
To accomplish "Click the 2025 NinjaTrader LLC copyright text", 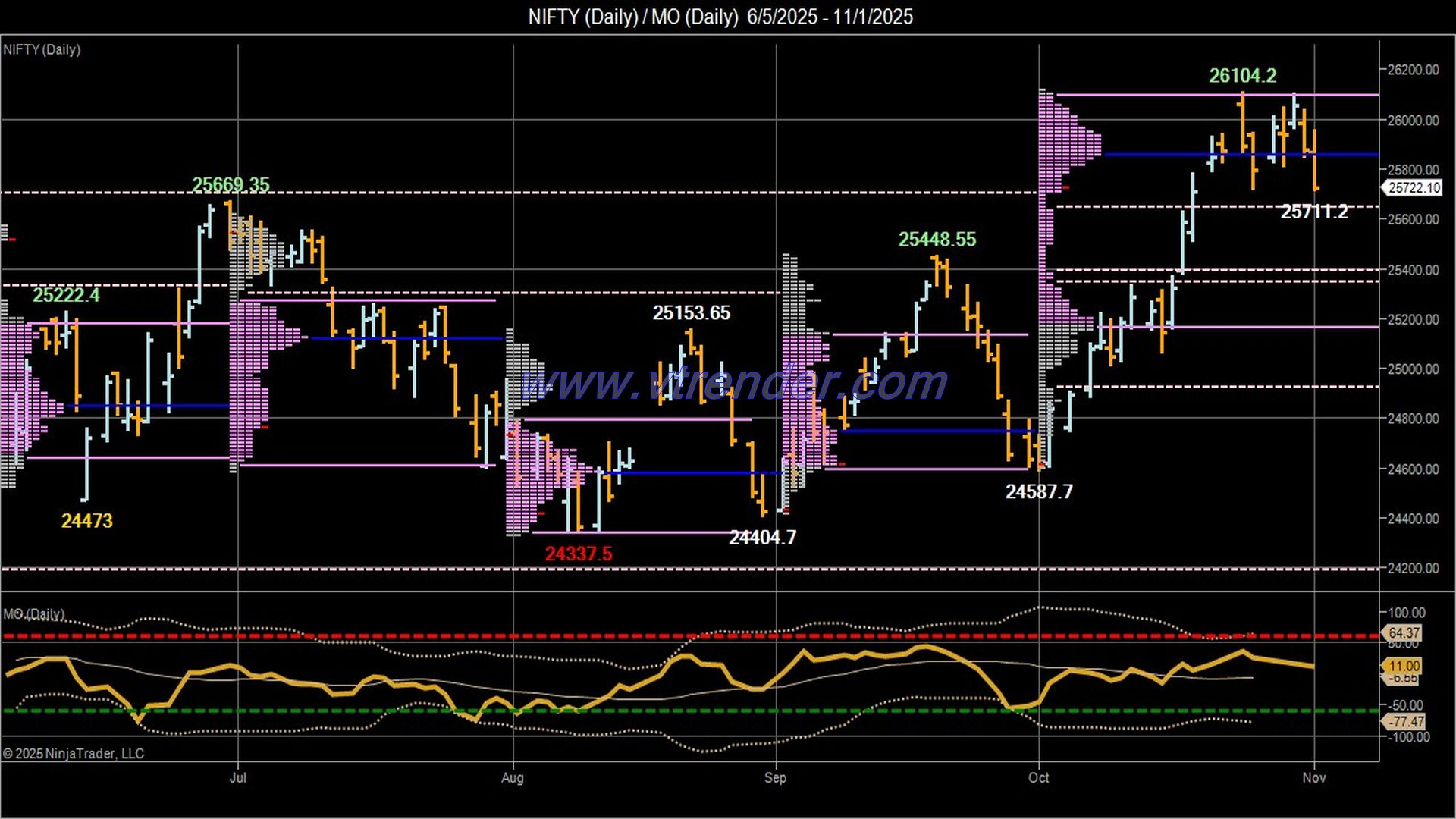I will pyautogui.click(x=73, y=753).
